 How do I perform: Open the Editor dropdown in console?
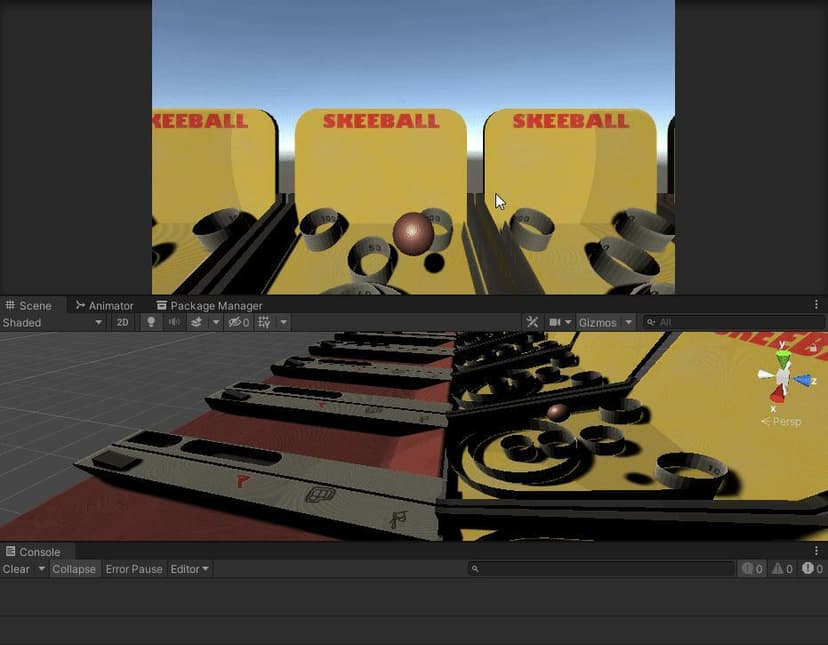click(190, 569)
